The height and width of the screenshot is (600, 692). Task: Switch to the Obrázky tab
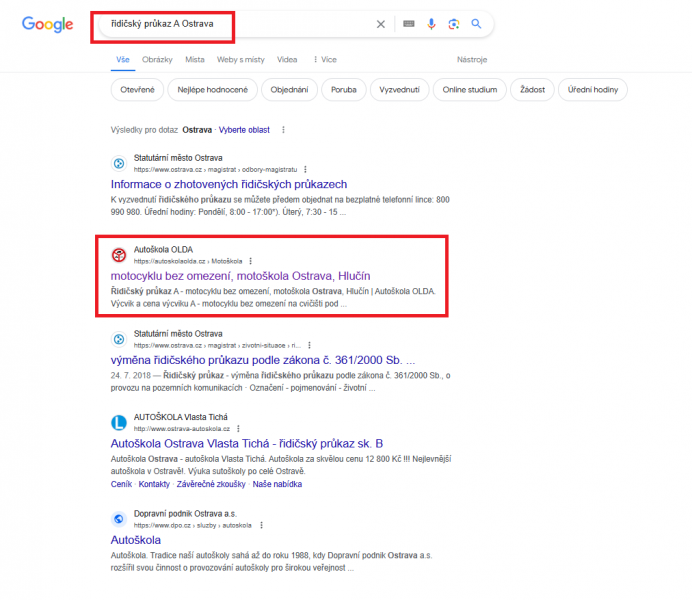click(157, 60)
